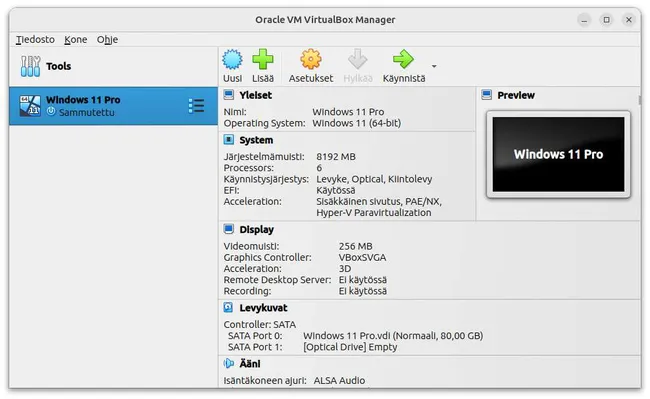
Task: Open the Kone menu
Action: [75, 39]
